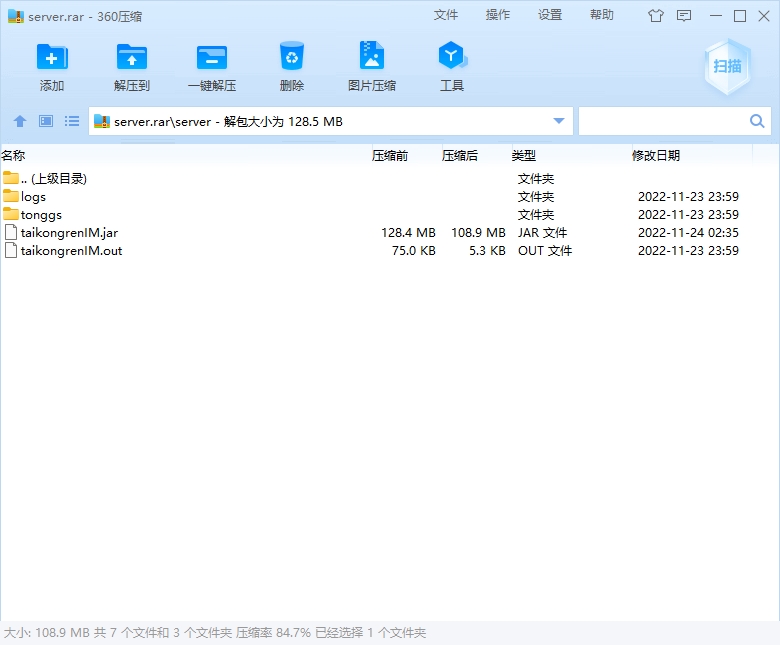Select the 'taikongrenIM.out' file name
Image resolution: width=780 pixels, height=645 pixels.
coord(72,251)
